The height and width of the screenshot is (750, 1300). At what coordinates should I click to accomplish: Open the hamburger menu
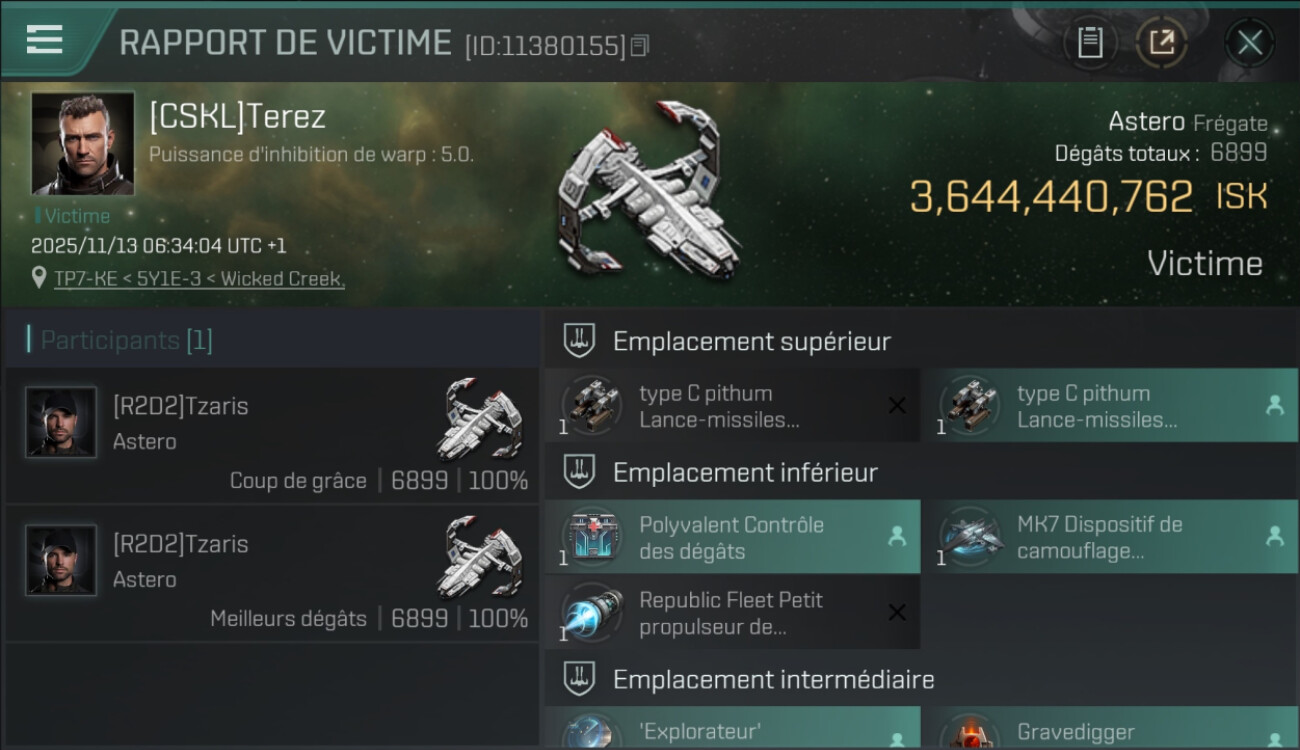pos(44,39)
